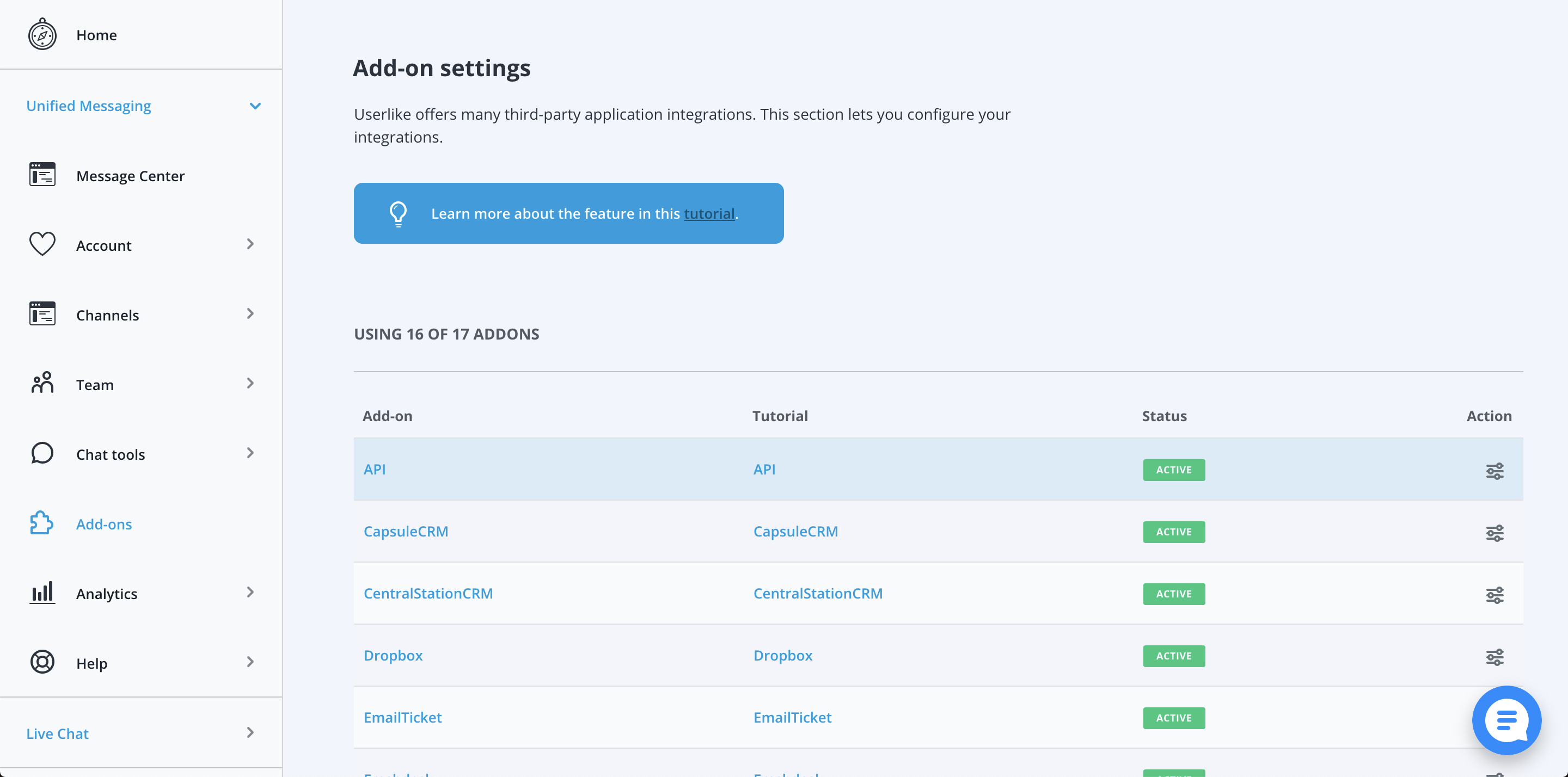Open the EmailTicket tutorial link

pos(792,717)
